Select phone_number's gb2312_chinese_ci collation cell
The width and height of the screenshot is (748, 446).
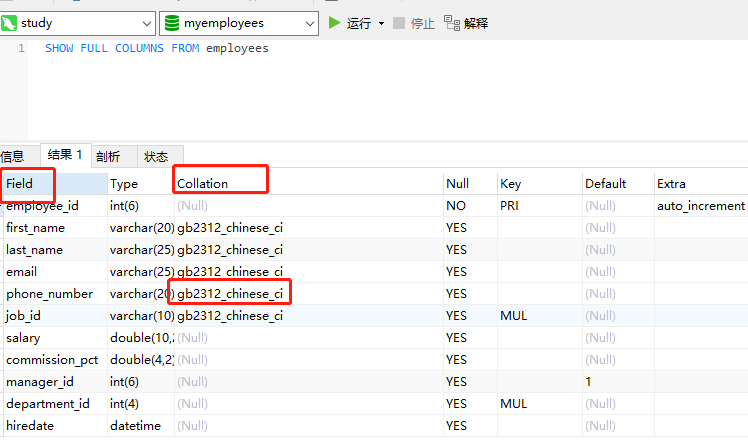(x=230, y=293)
